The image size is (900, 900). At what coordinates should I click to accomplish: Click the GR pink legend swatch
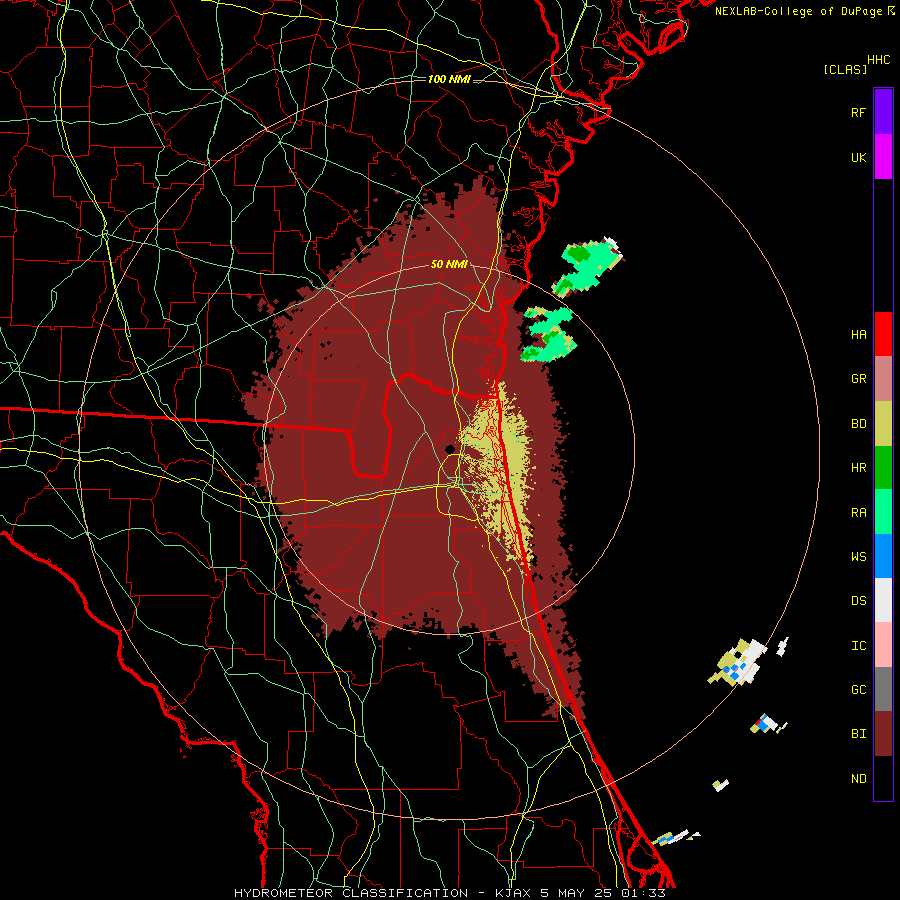883,378
